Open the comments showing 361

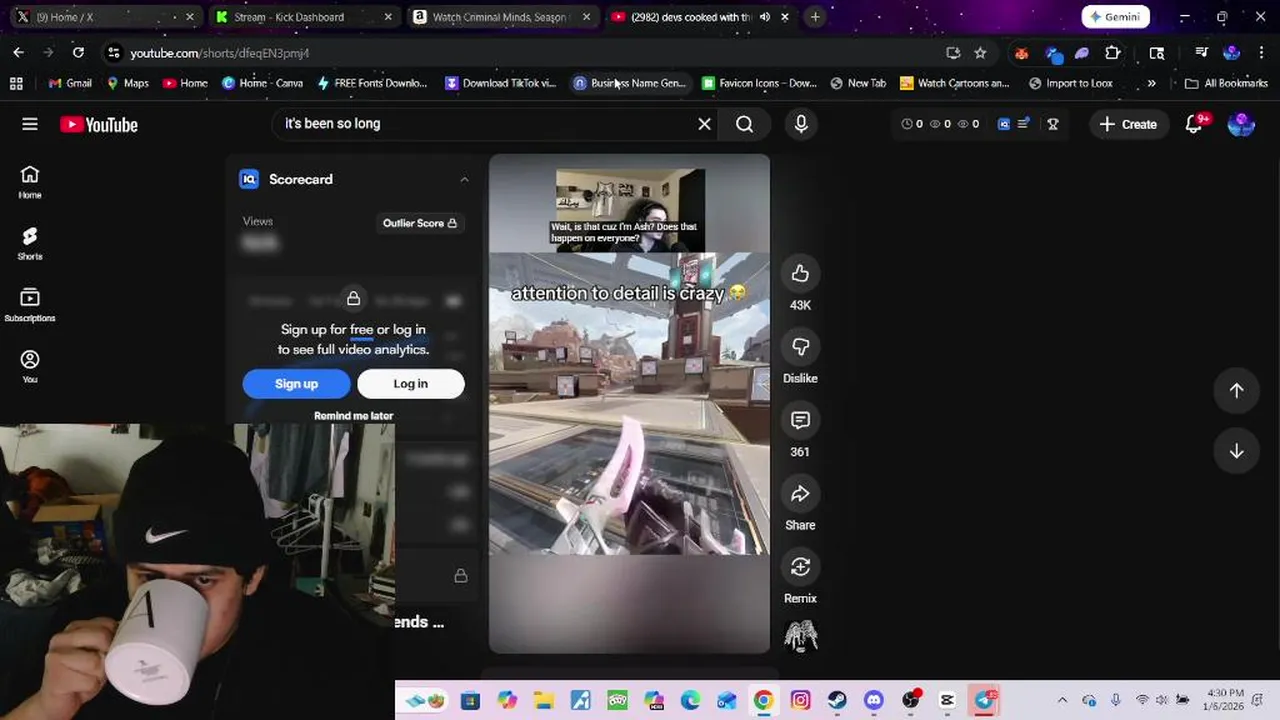[x=800, y=420]
